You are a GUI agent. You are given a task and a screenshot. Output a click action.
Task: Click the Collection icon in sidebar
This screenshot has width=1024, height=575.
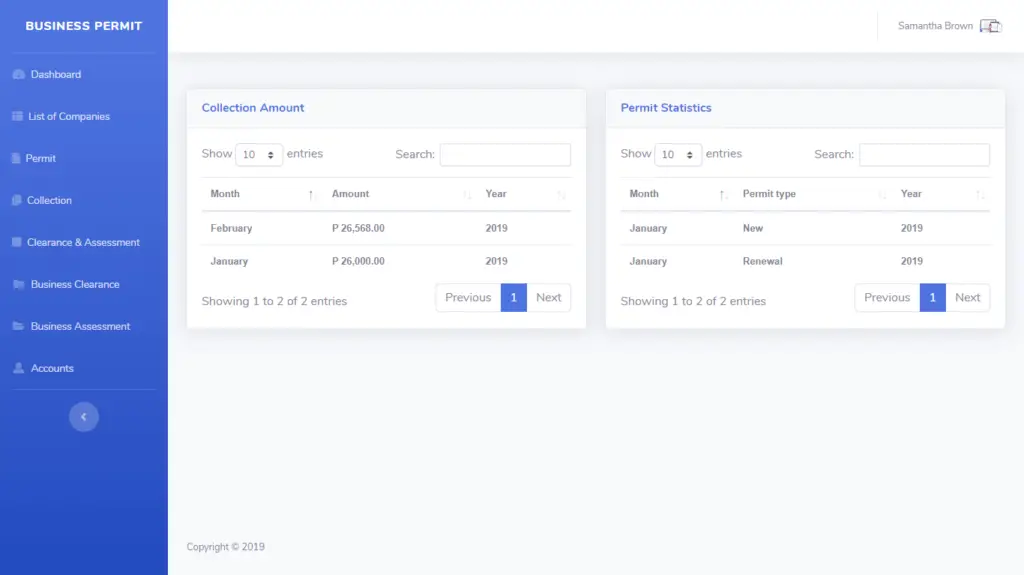tap(17, 201)
